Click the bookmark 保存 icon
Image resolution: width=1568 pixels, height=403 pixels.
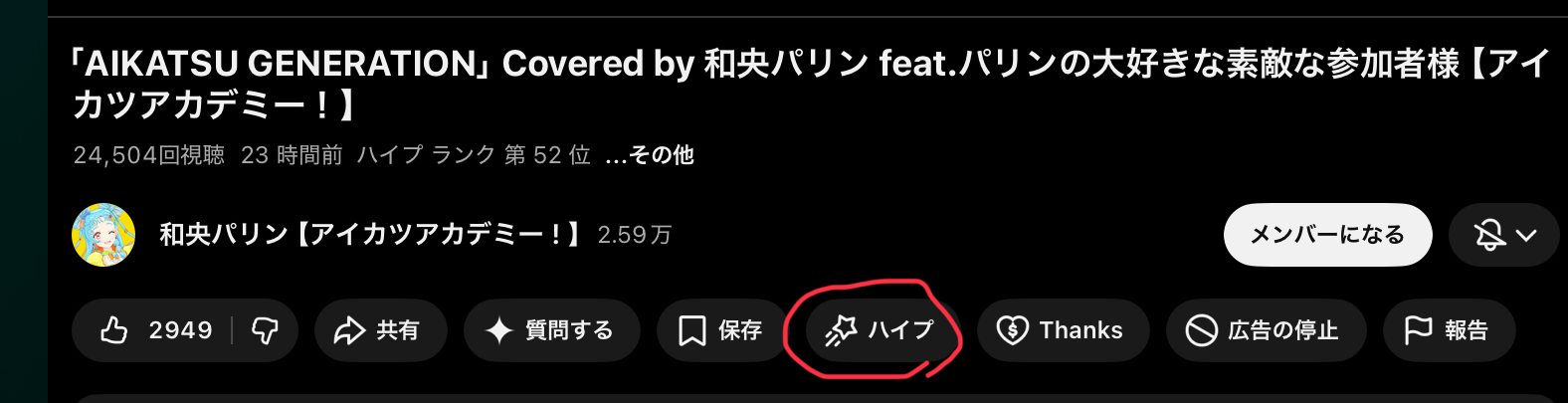[692, 330]
